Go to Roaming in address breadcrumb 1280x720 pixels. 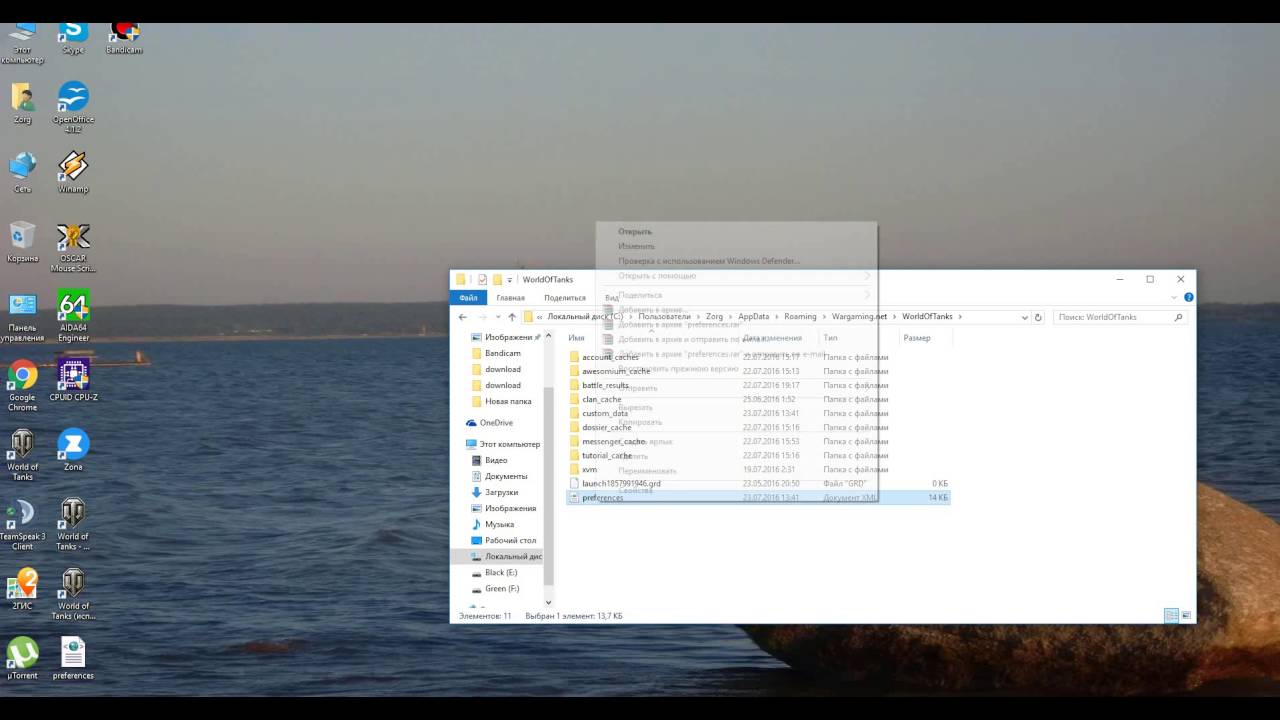pyautogui.click(x=800, y=317)
